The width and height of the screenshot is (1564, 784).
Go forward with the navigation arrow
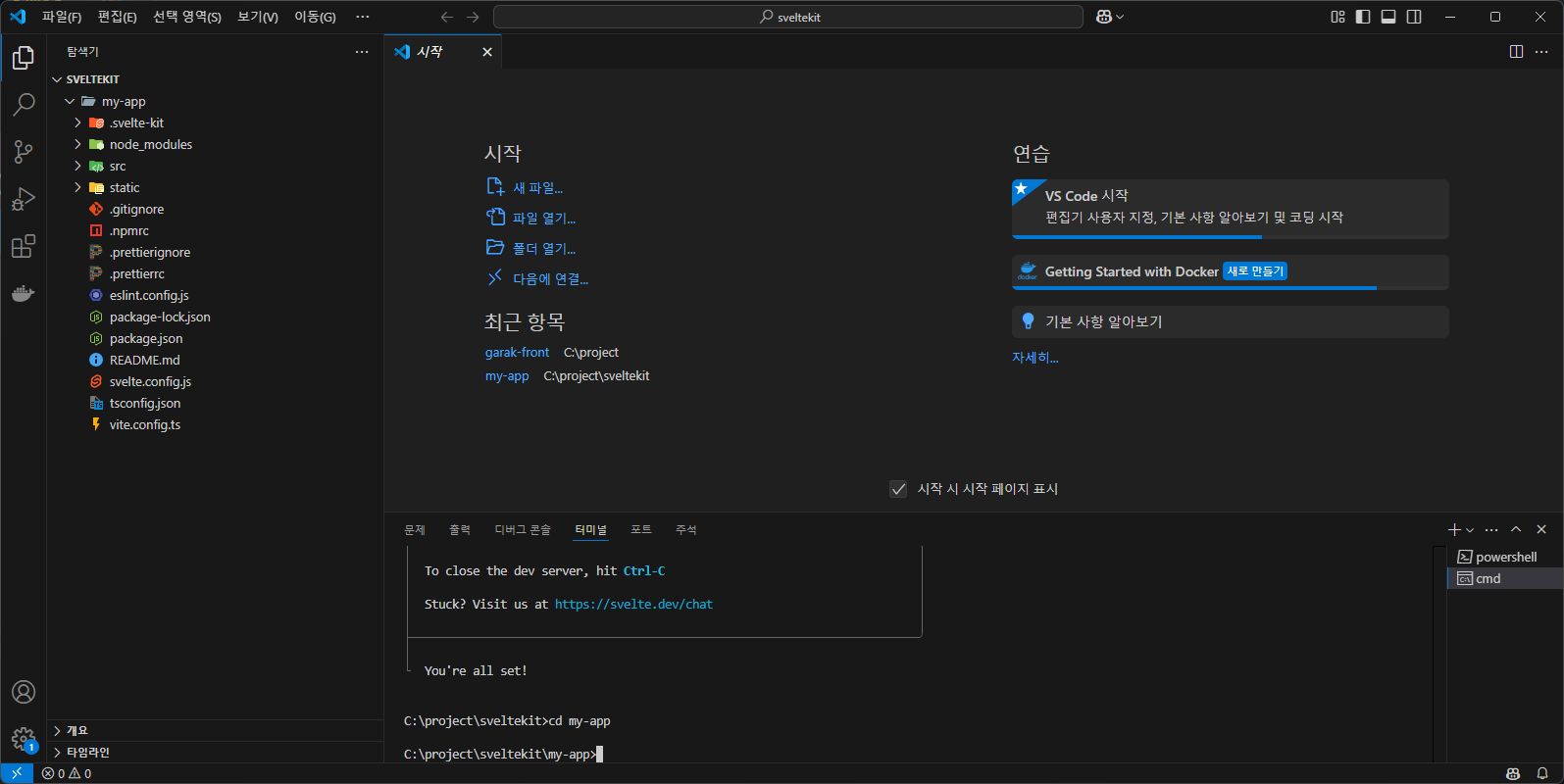tap(473, 17)
